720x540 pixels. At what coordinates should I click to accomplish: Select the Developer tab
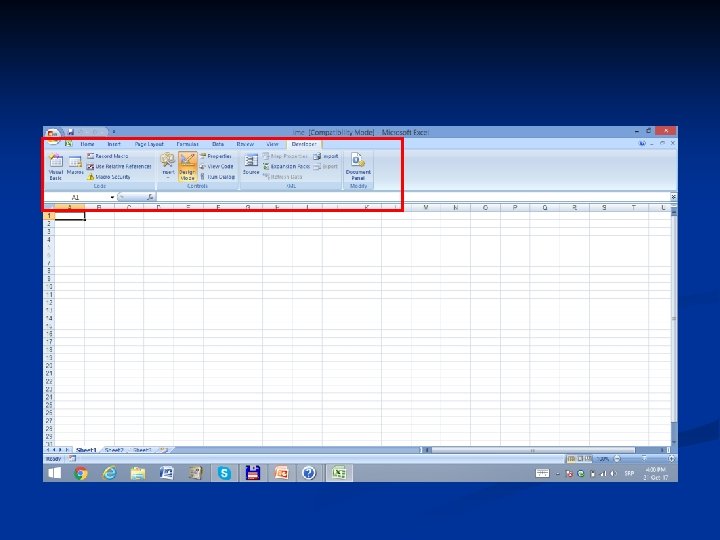click(304, 144)
